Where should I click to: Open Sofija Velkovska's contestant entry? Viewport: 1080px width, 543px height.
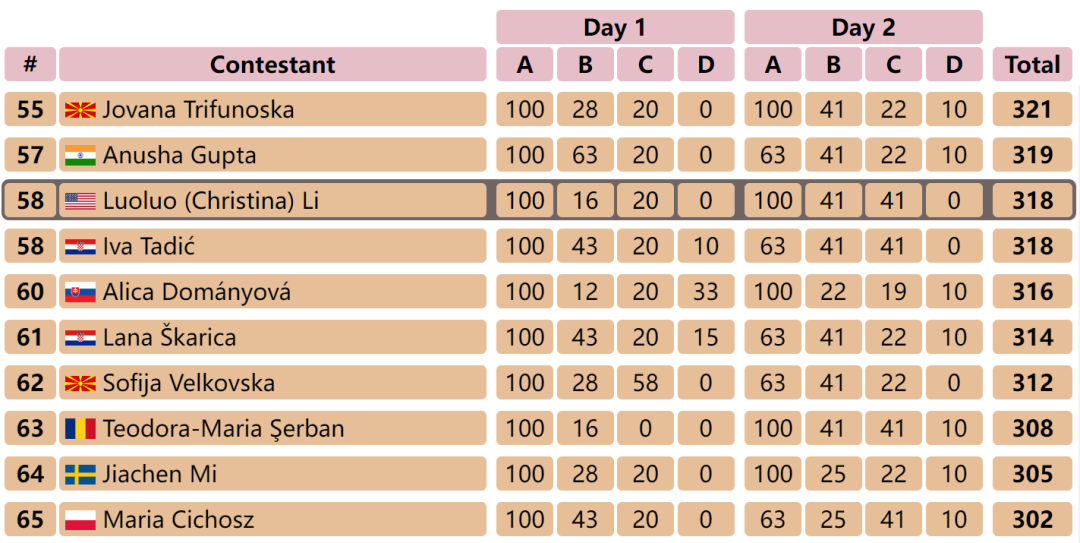click(189, 383)
